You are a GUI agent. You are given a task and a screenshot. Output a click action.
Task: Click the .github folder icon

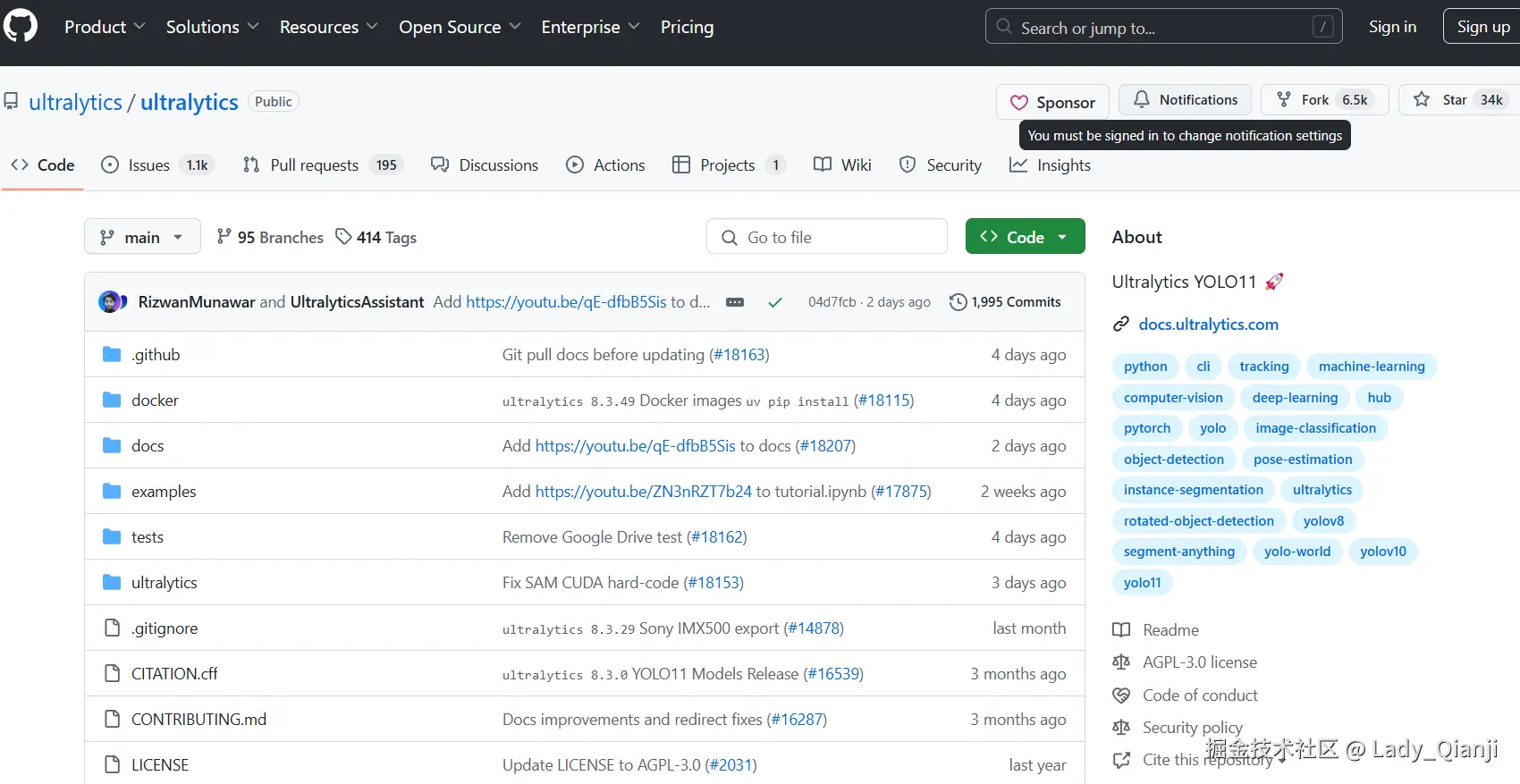112,355
